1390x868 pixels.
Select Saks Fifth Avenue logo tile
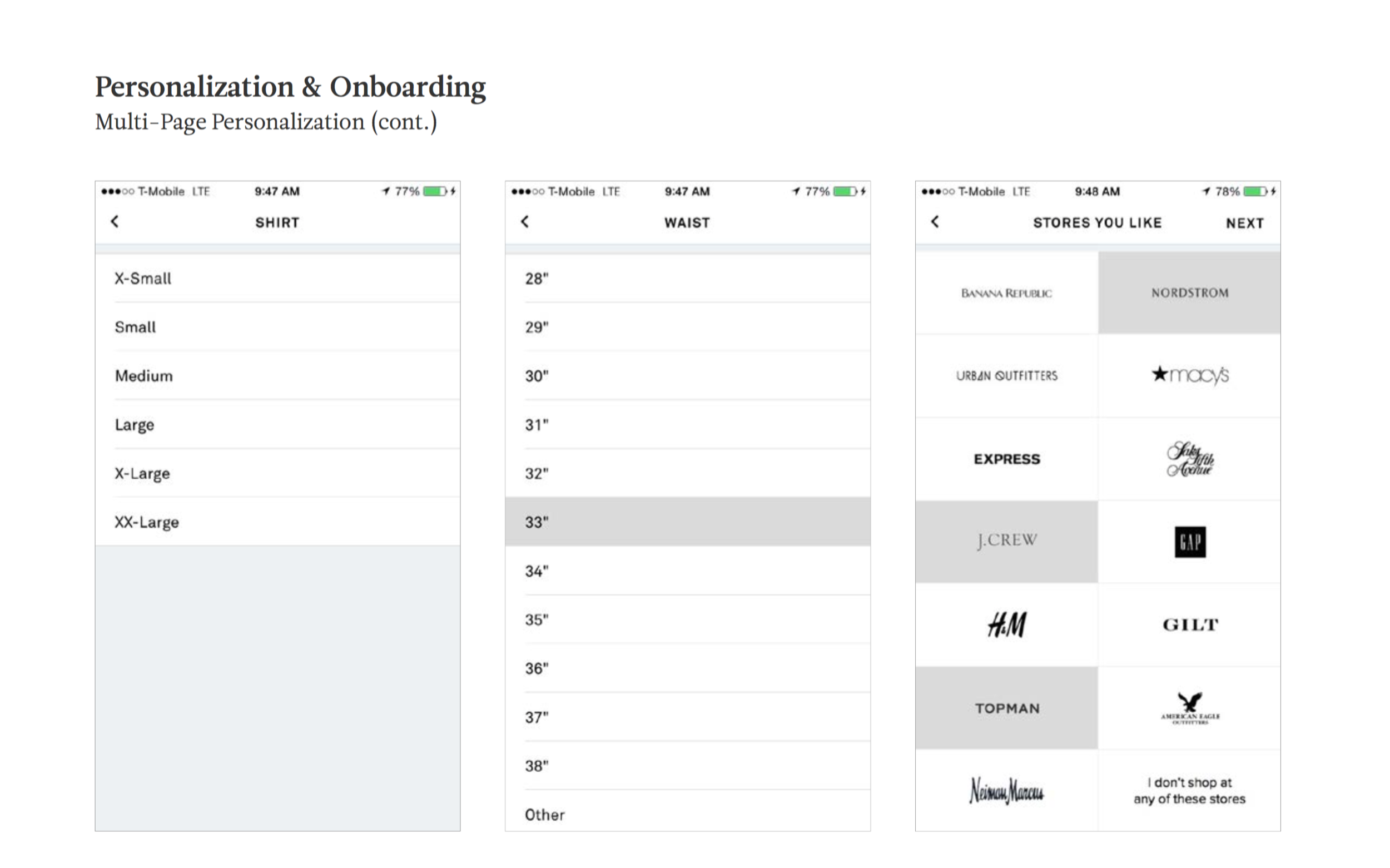pyautogui.click(x=1190, y=459)
